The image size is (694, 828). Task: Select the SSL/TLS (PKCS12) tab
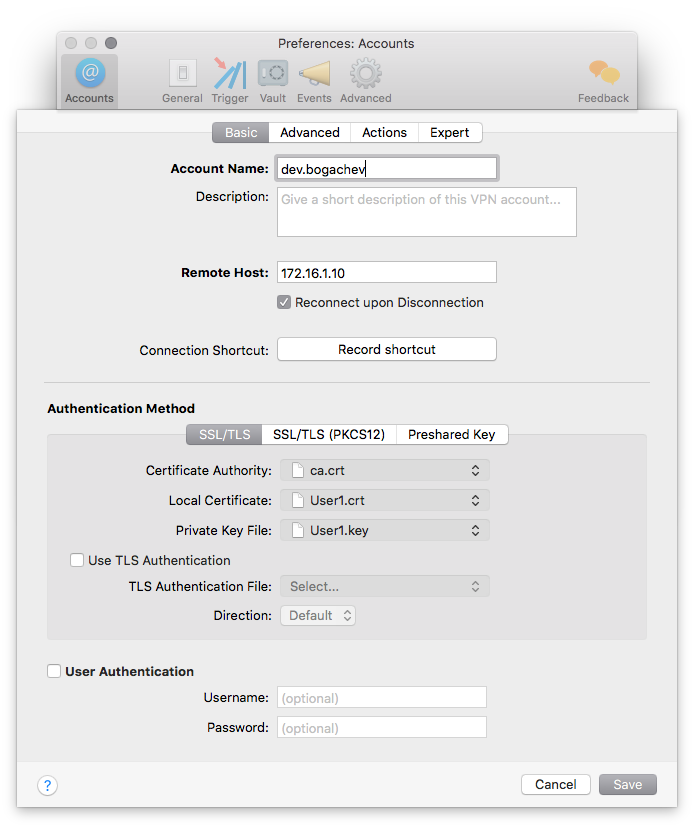point(328,434)
